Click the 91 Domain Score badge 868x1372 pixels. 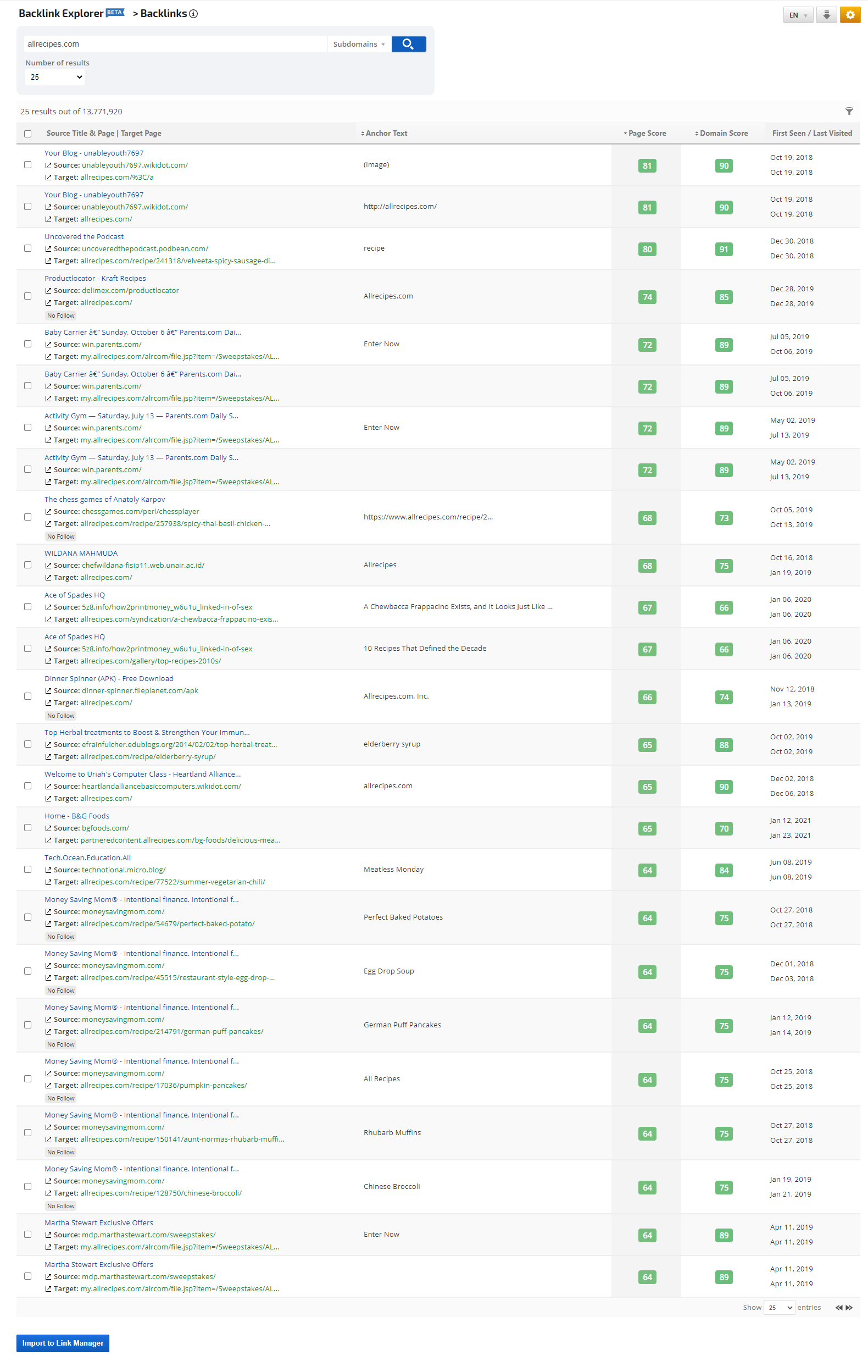pyautogui.click(x=724, y=249)
